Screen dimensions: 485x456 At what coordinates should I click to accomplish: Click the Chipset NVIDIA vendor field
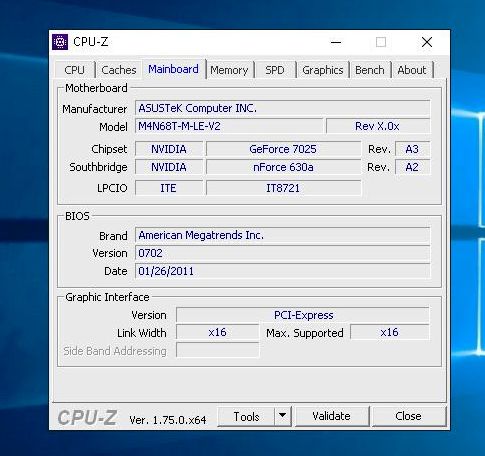coord(169,149)
